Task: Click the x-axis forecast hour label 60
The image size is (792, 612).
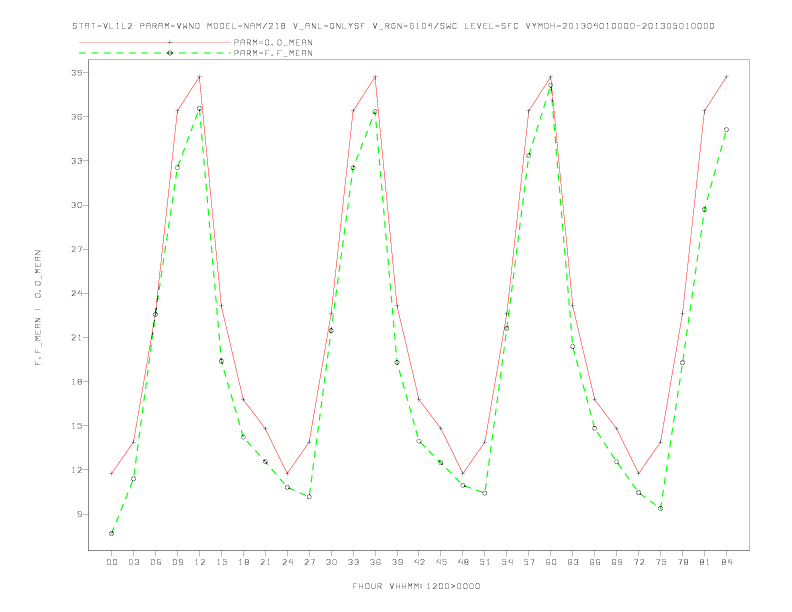Action: (x=551, y=562)
